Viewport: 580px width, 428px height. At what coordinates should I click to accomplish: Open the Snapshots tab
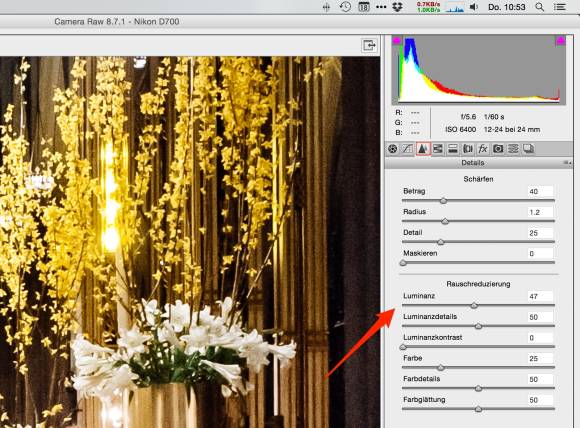(x=528, y=149)
